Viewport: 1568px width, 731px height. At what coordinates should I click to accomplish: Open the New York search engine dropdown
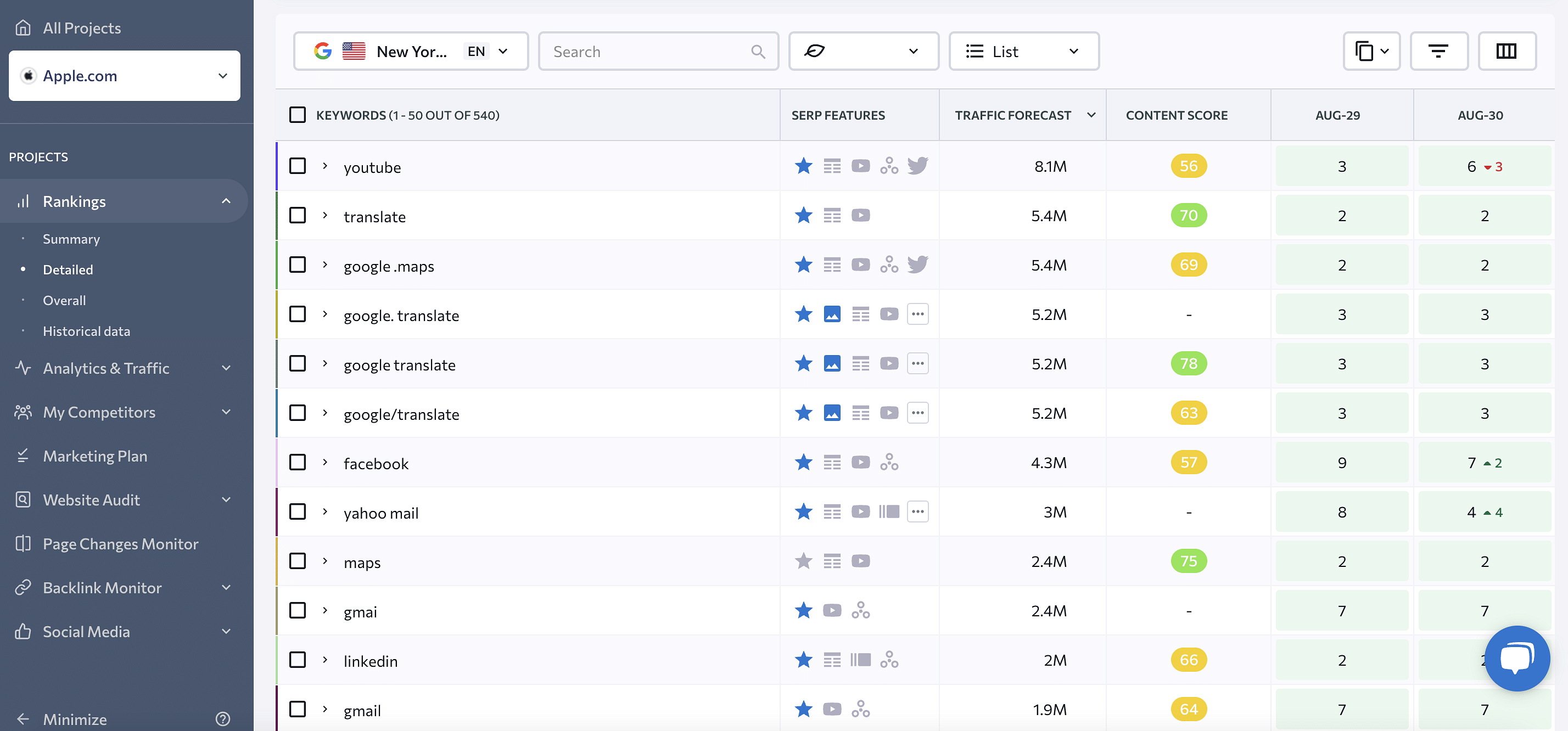(x=411, y=51)
